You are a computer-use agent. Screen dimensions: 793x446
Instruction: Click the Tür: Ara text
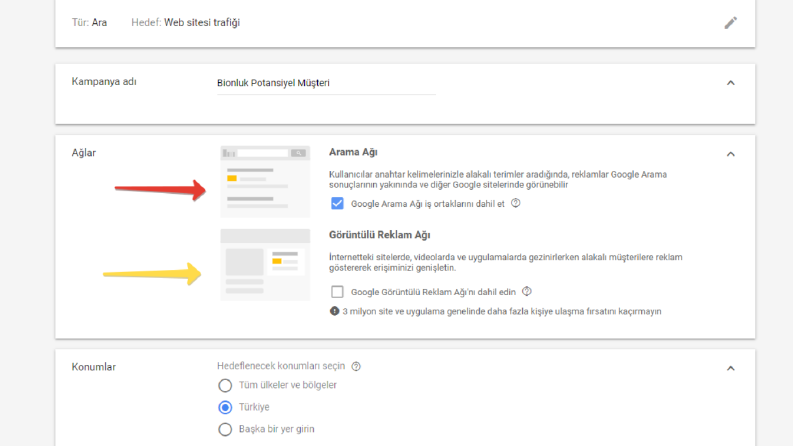coord(89,23)
